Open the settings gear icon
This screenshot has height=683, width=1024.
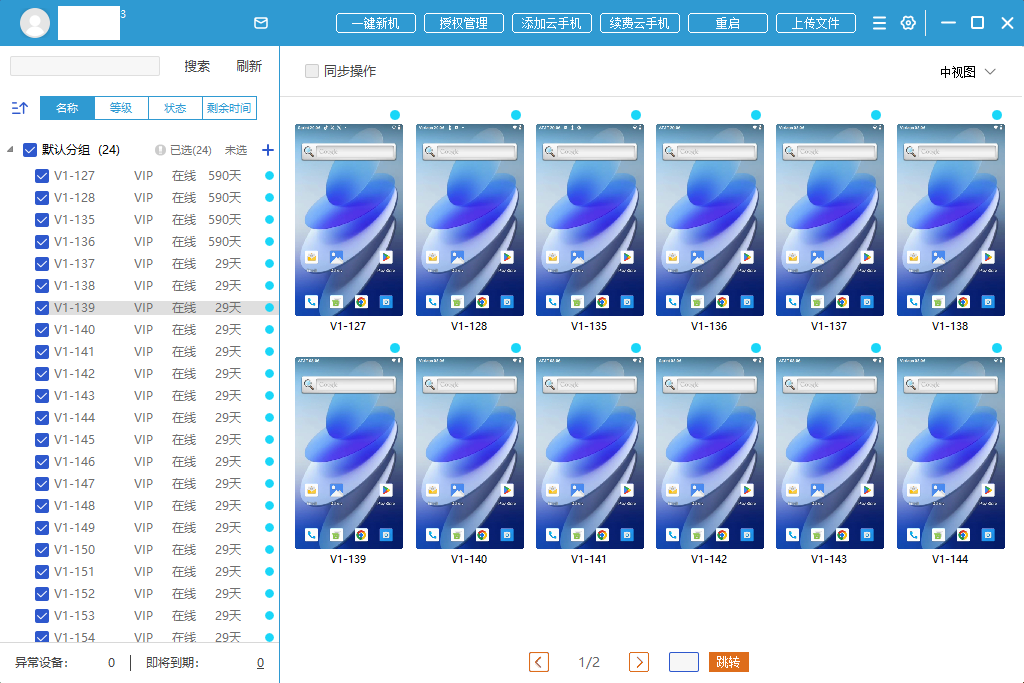[x=908, y=23]
